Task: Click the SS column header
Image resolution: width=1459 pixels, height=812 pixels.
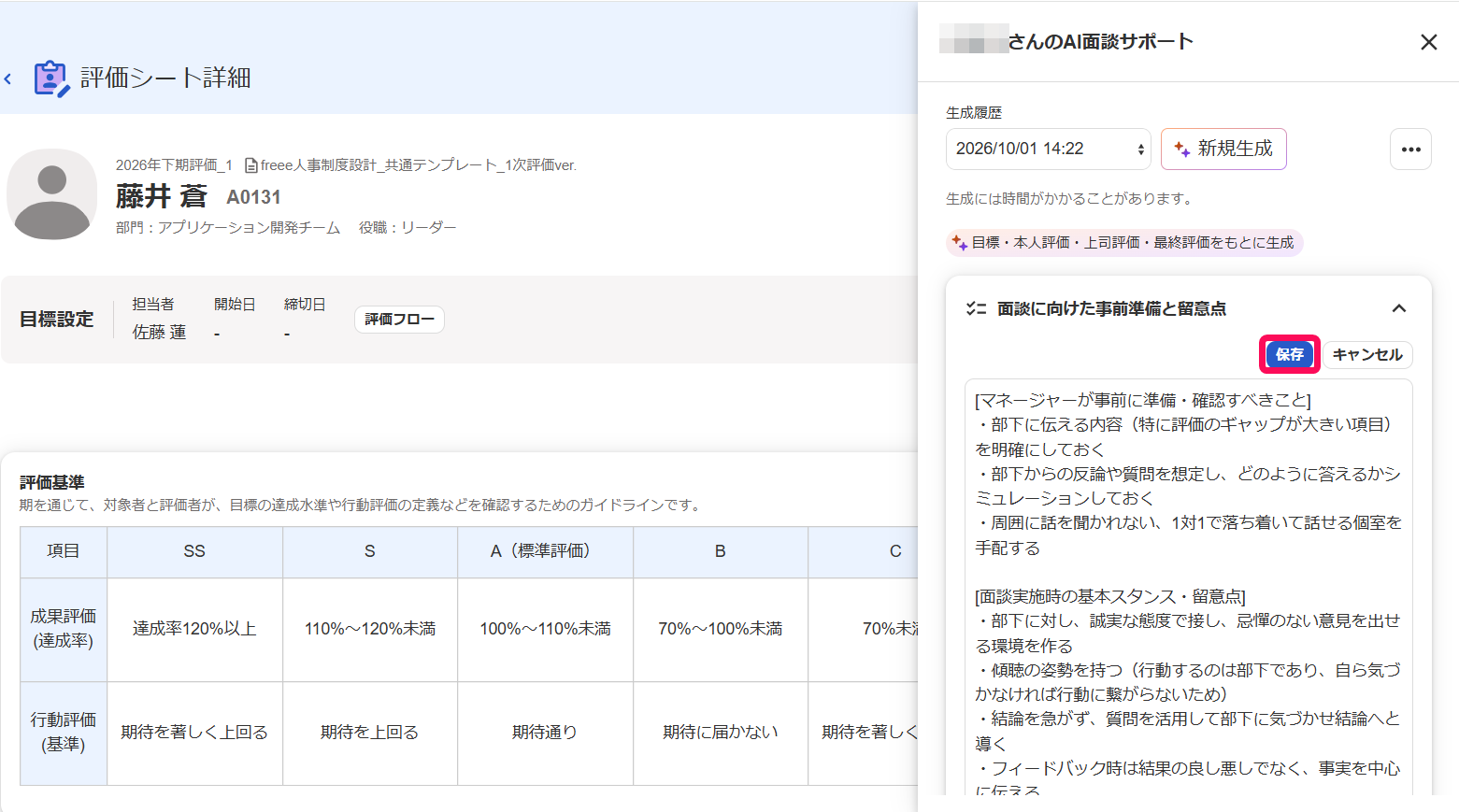Action: pos(194,551)
